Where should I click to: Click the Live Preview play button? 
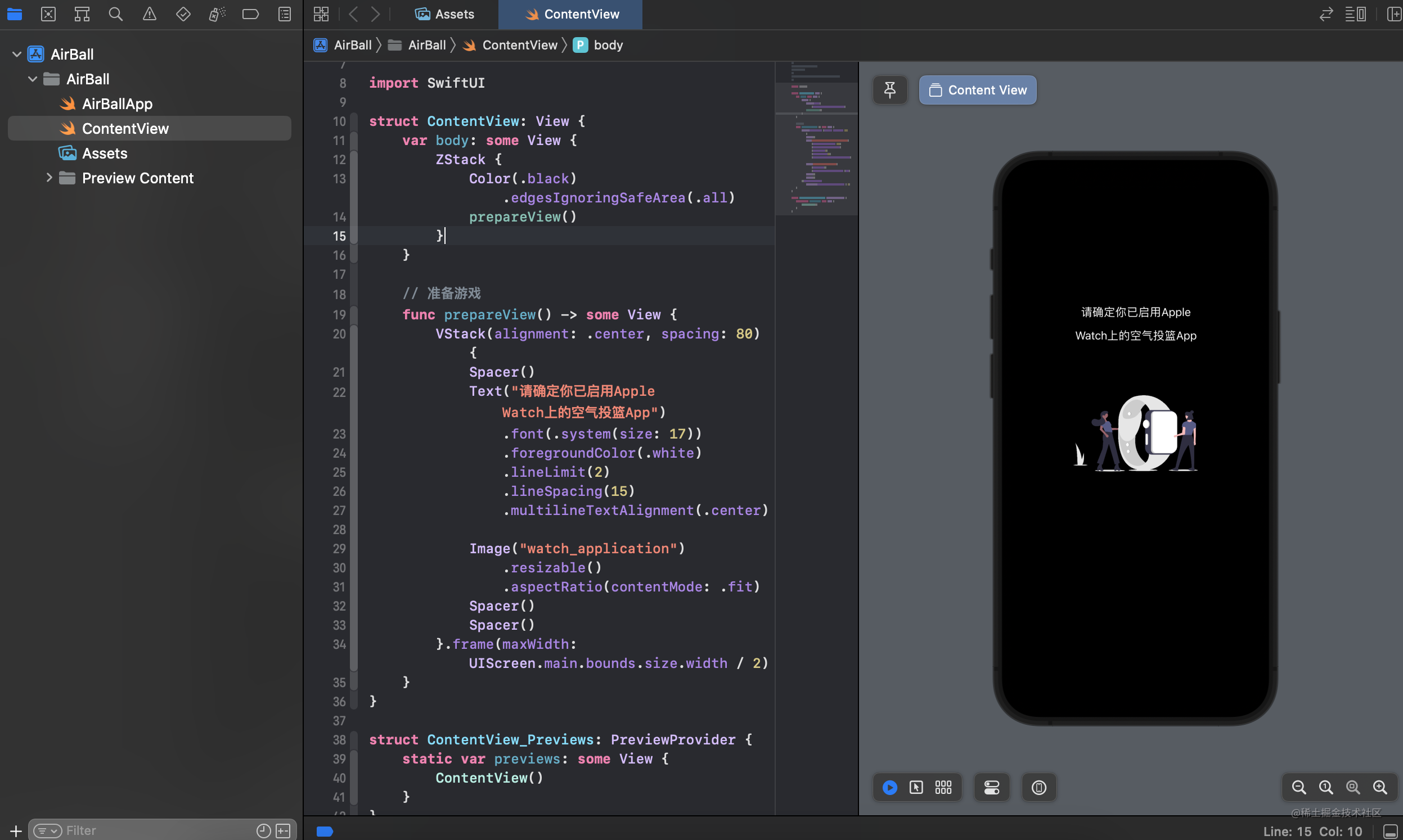click(x=889, y=787)
